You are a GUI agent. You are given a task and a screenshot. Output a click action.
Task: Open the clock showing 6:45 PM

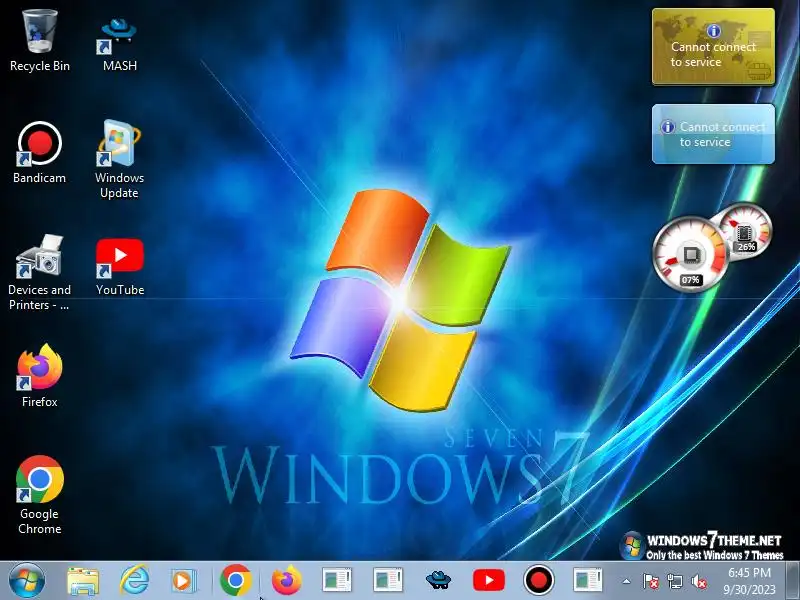coord(749,581)
